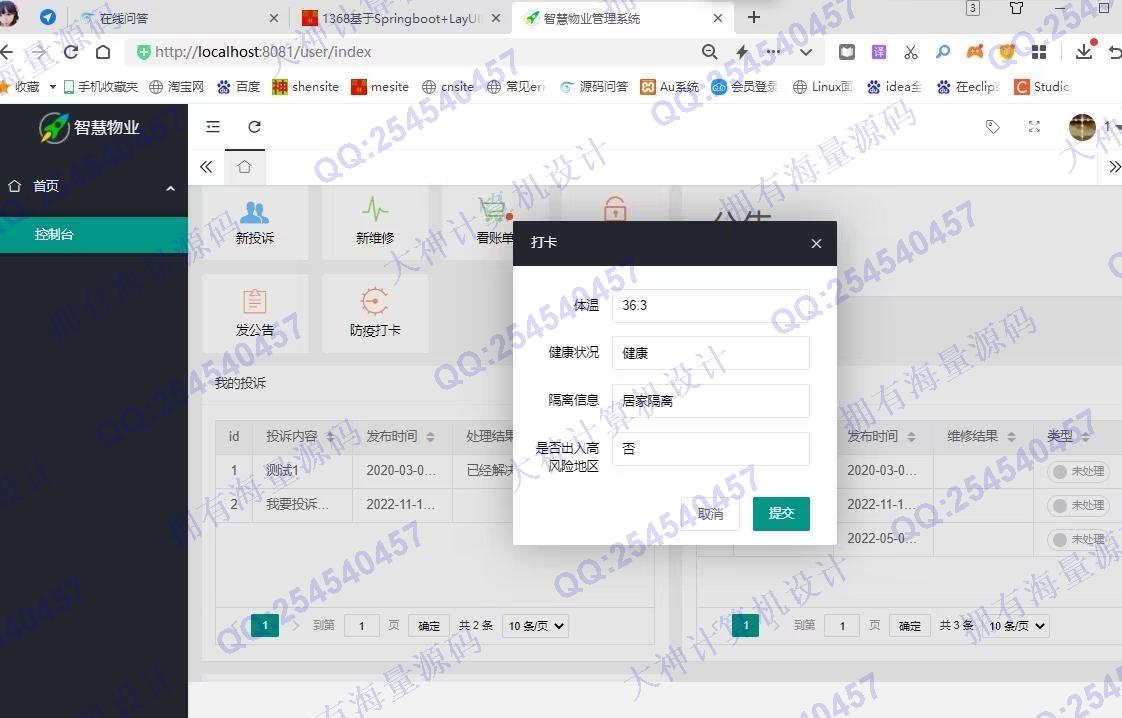Image resolution: width=1122 pixels, height=718 pixels.
Task: Open the tag icon in top bar
Action: [x=992, y=127]
